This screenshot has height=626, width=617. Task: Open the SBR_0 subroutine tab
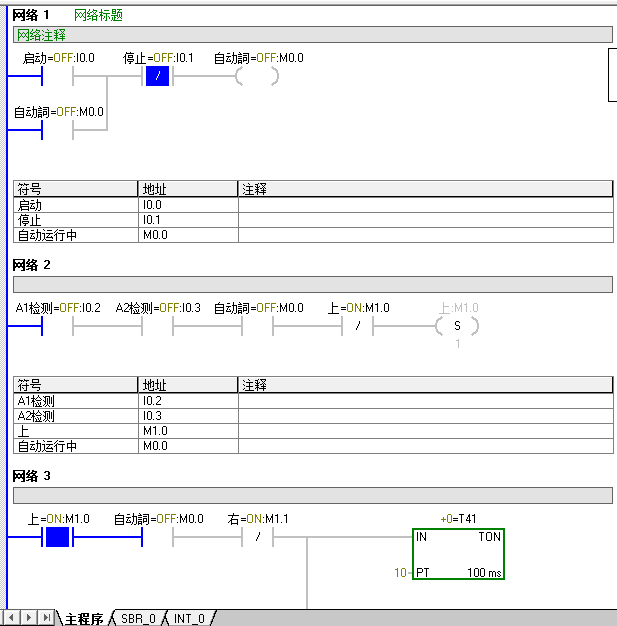(138, 619)
